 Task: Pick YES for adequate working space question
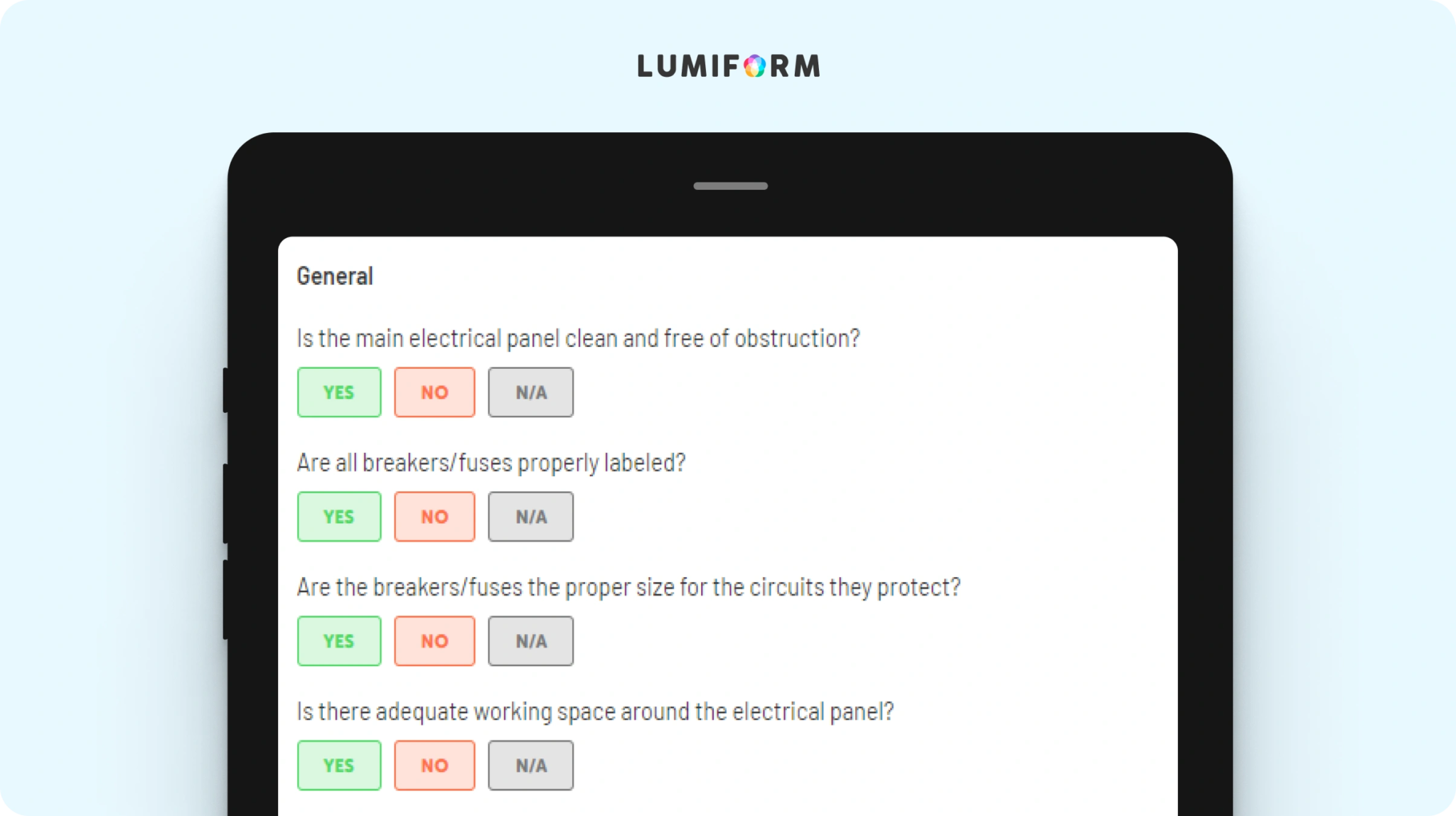pos(339,766)
